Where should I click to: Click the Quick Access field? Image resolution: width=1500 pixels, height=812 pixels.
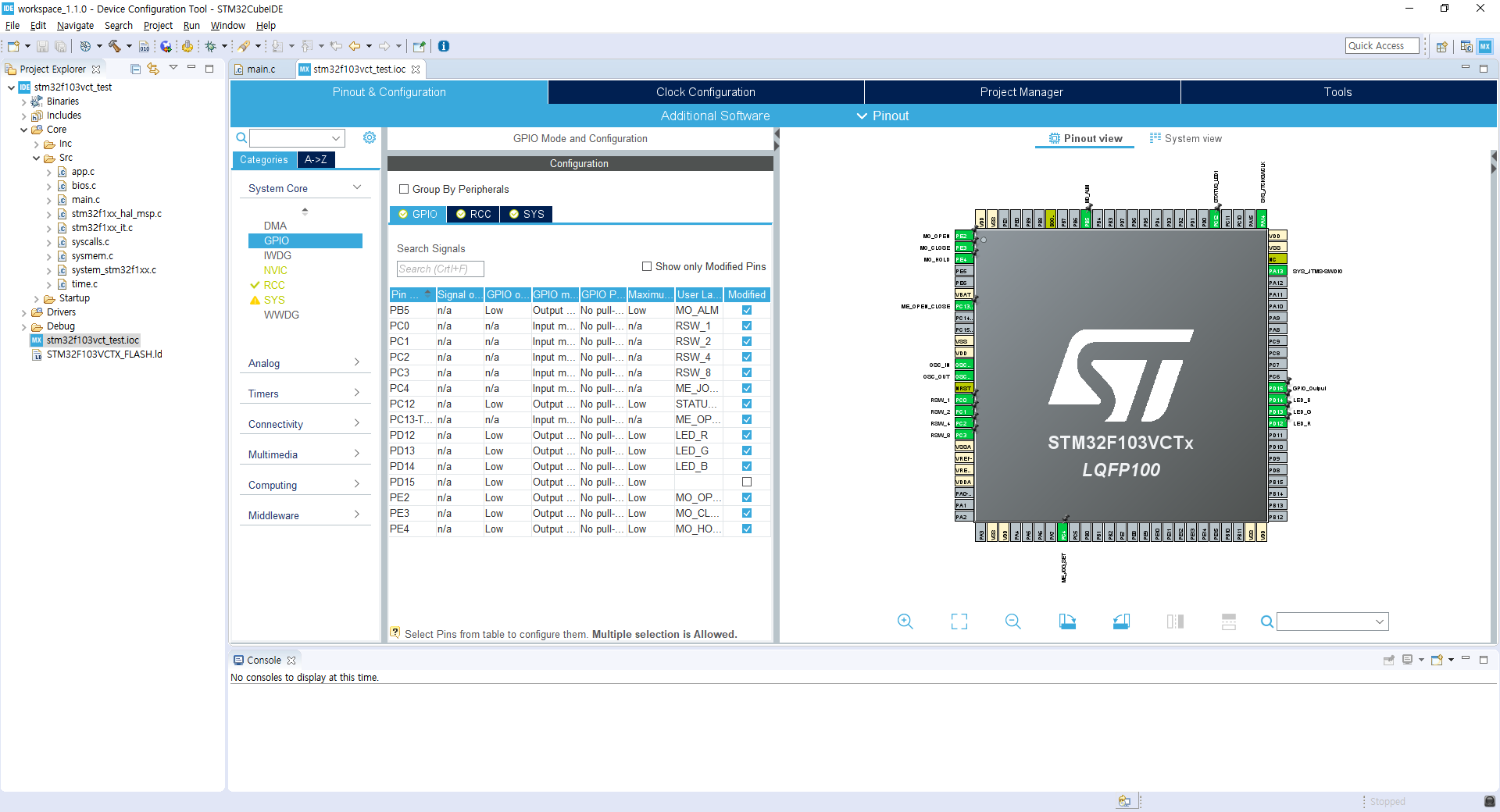(x=1382, y=46)
